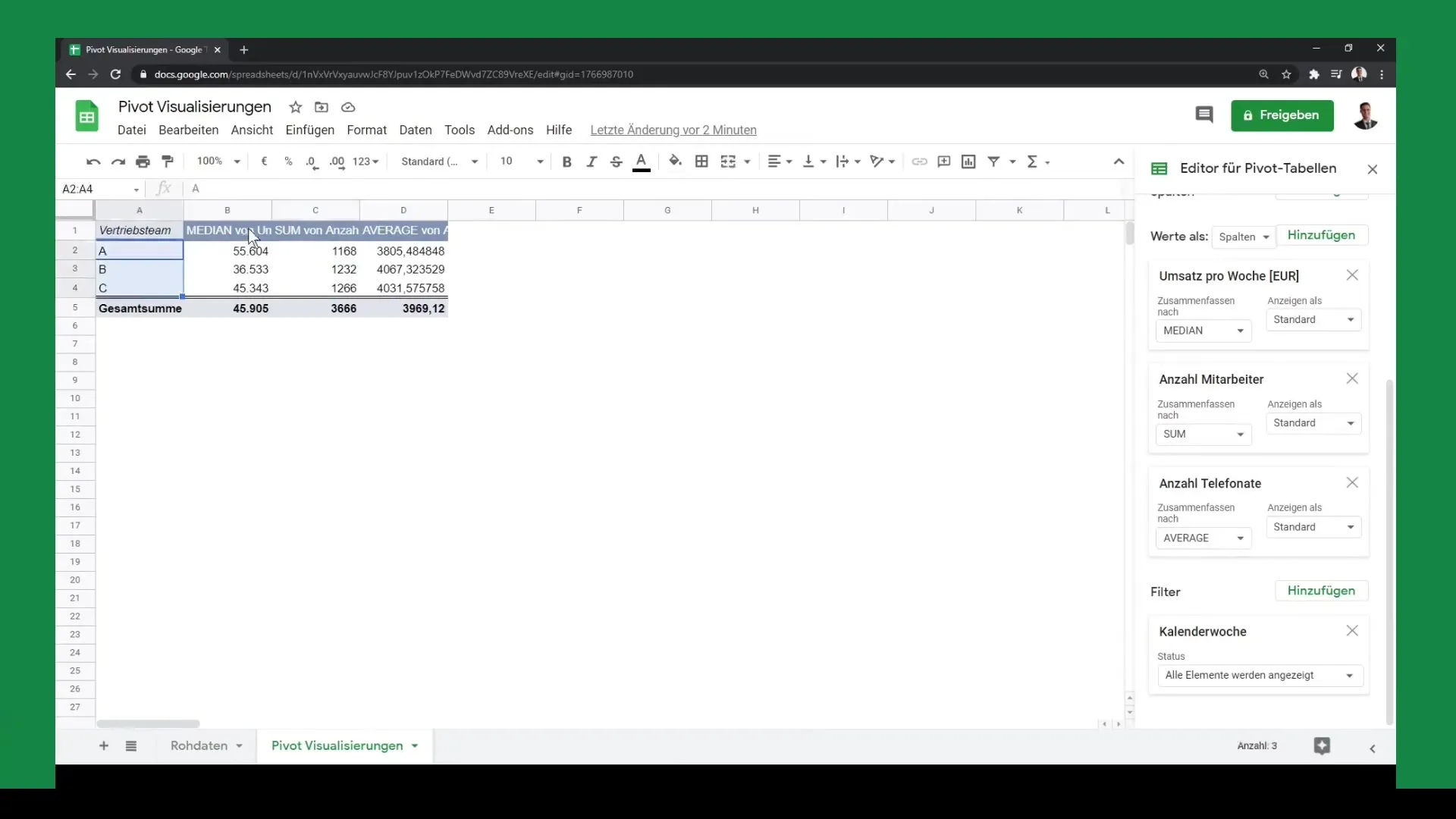
Task: Open the font Standard dropdown
Action: click(440, 162)
